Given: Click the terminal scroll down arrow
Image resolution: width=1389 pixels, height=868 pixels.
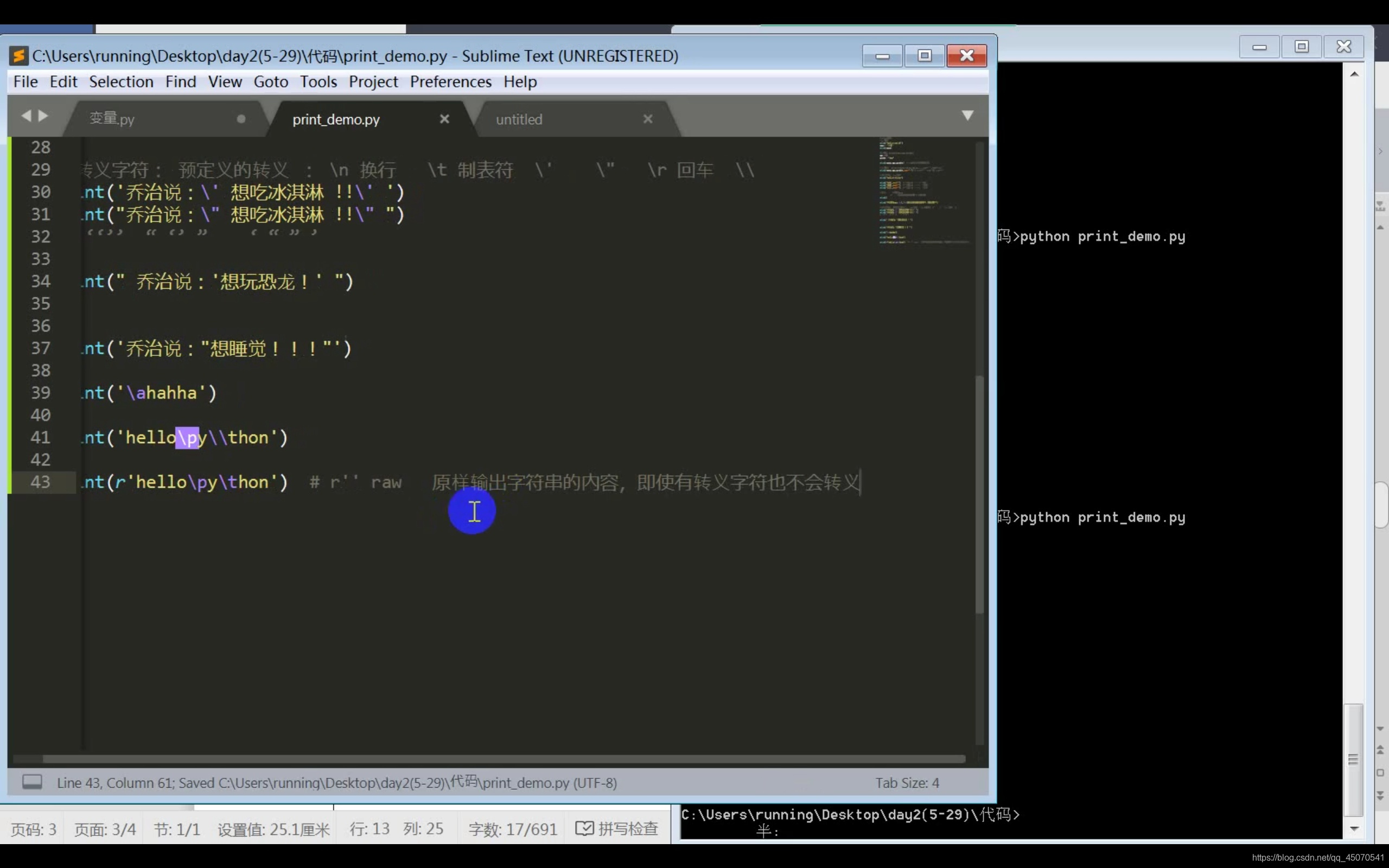Looking at the screenshot, I should pos(1354,828).
